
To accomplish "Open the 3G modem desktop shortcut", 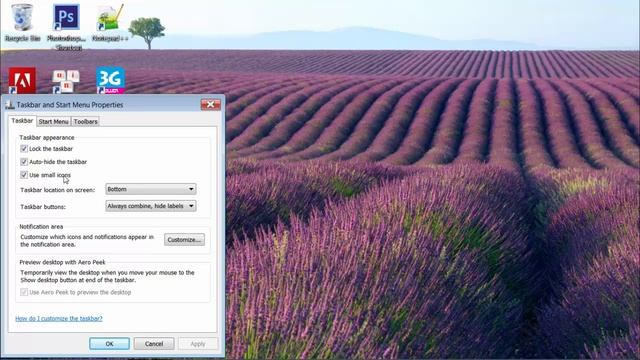I will [110, 80].
